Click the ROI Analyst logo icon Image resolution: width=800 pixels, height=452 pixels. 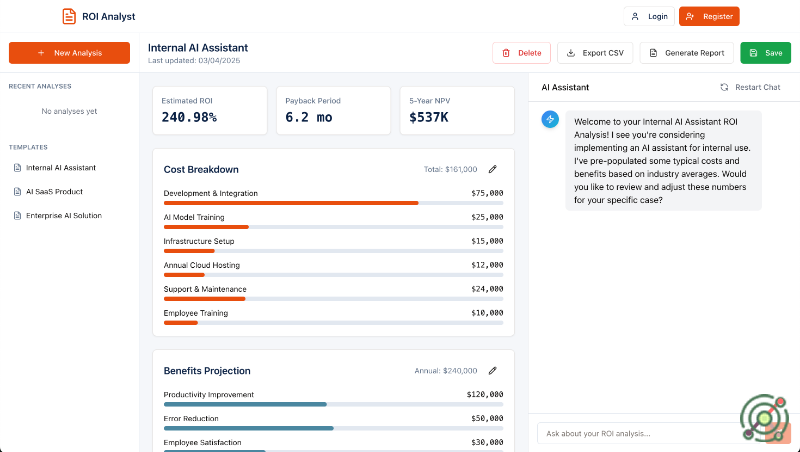click(x=69, y=16)
